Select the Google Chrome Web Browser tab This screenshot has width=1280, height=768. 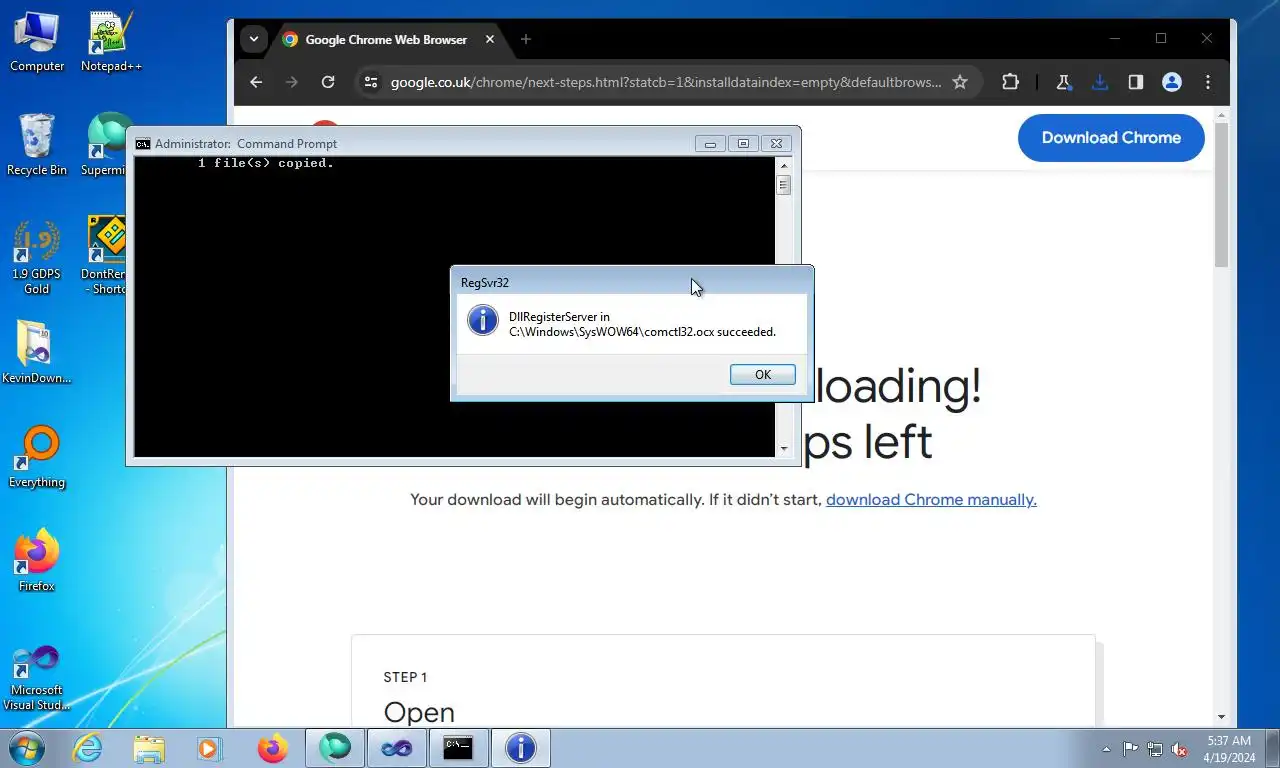click(x=386, y=40)
